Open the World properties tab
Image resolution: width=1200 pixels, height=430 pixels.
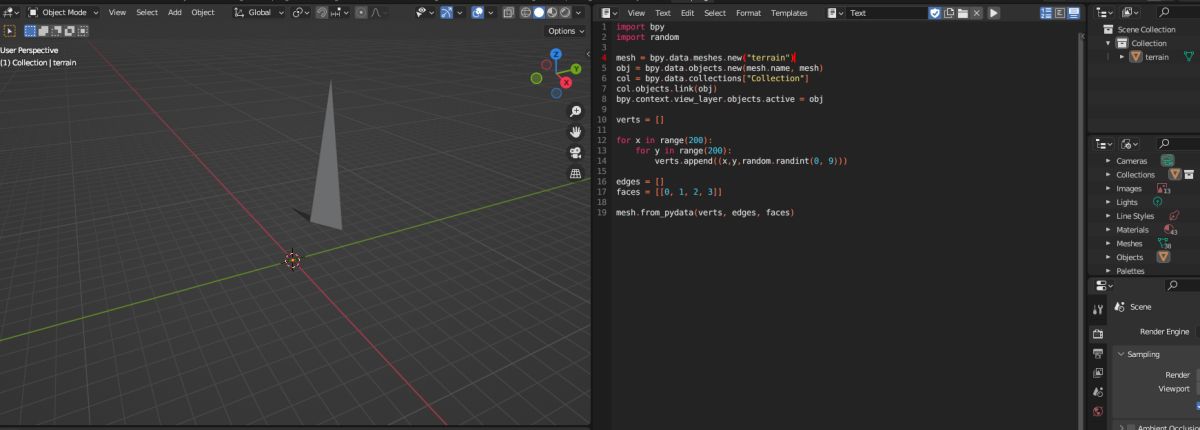tap(1098, 411)
